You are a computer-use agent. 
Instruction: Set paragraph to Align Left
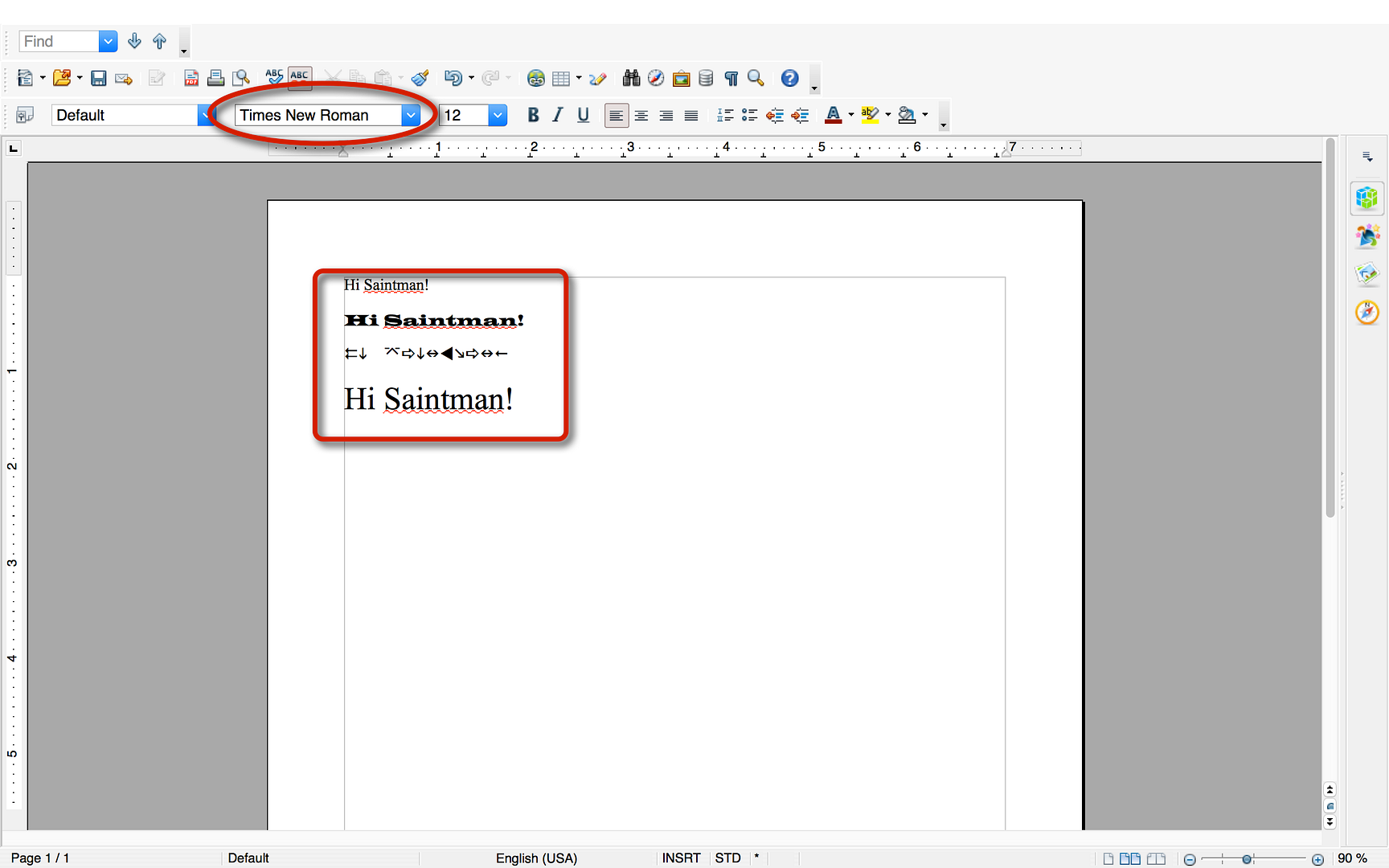[616, 116]
